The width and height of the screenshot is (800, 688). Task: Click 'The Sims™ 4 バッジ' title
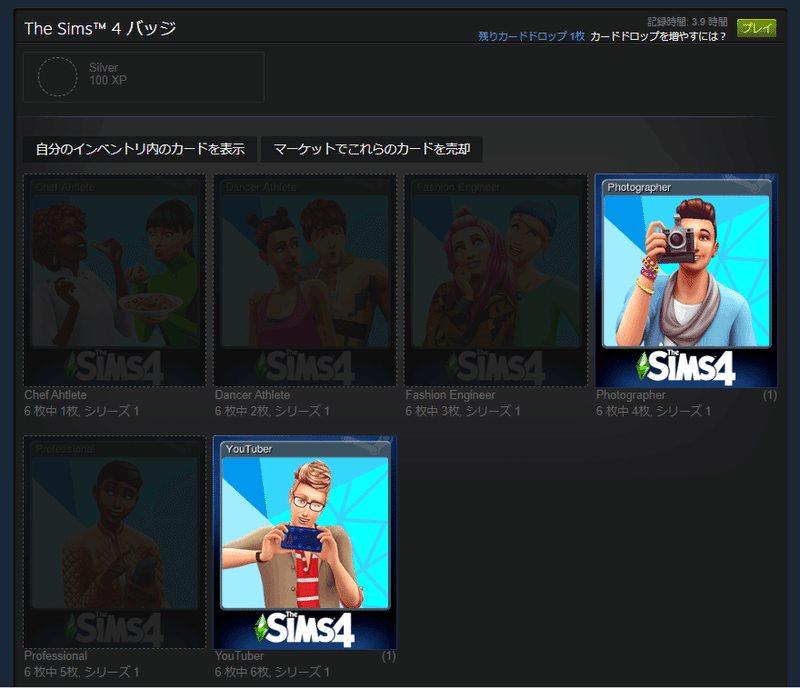[100, 28]
